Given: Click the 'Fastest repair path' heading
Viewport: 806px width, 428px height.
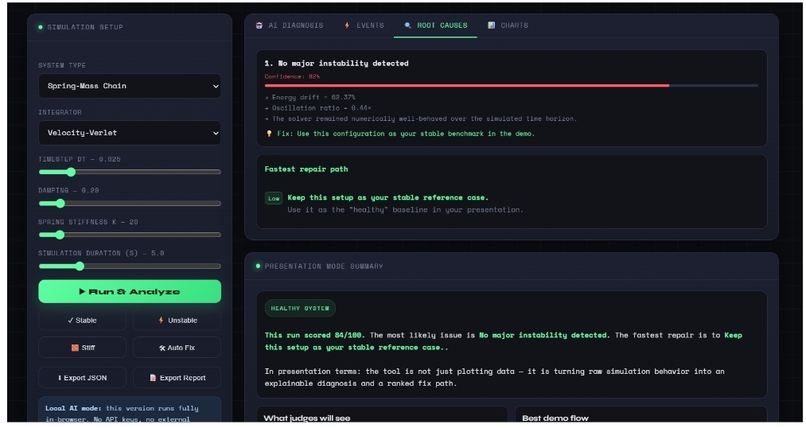Looking at the screenshot, I should (x=306, y=169).
